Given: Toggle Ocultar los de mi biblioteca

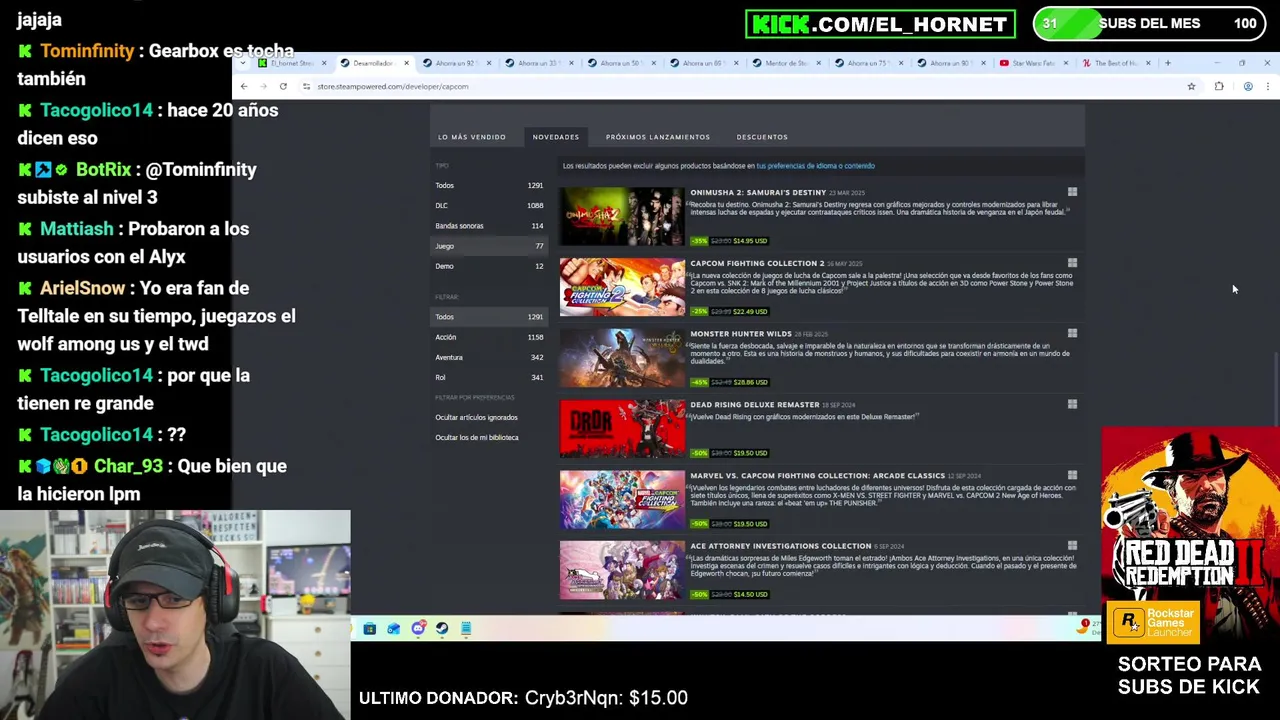Looking at the screenshot, I should (476, 438).
